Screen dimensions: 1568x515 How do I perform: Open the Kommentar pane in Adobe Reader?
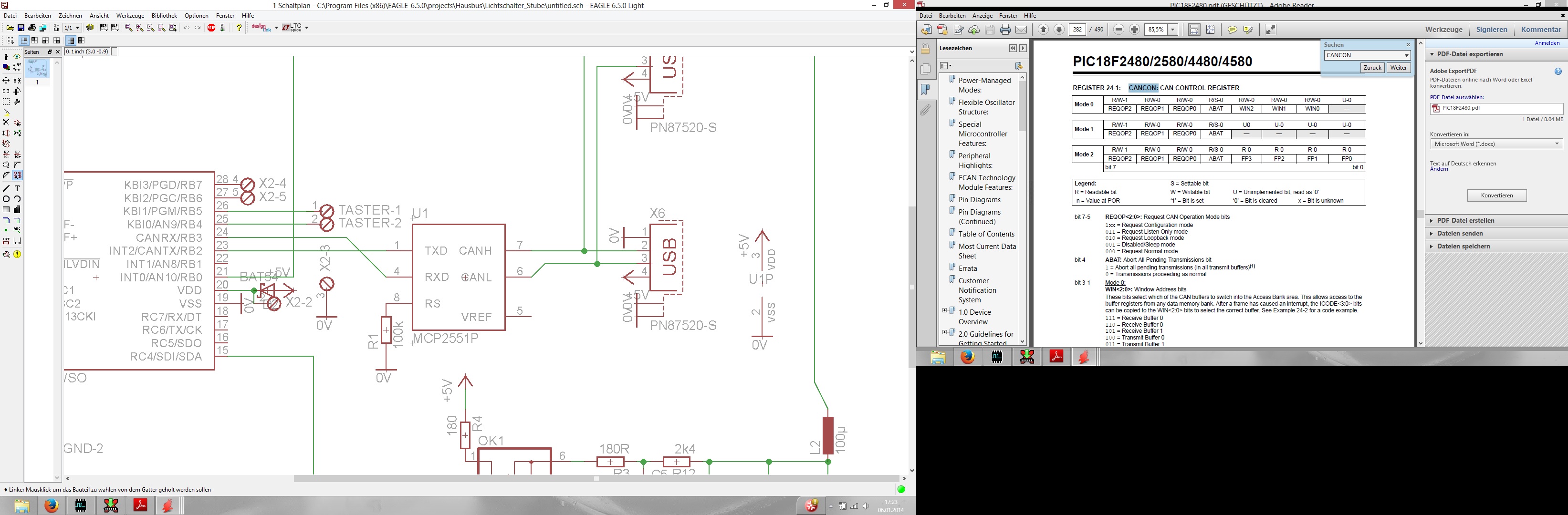pos(1541,29)
